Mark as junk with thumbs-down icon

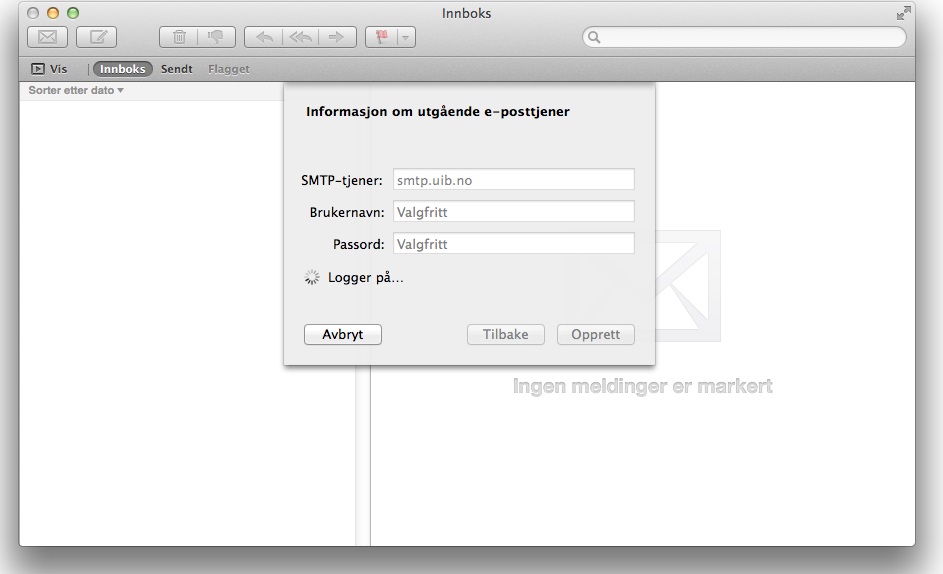coord(217,38)
